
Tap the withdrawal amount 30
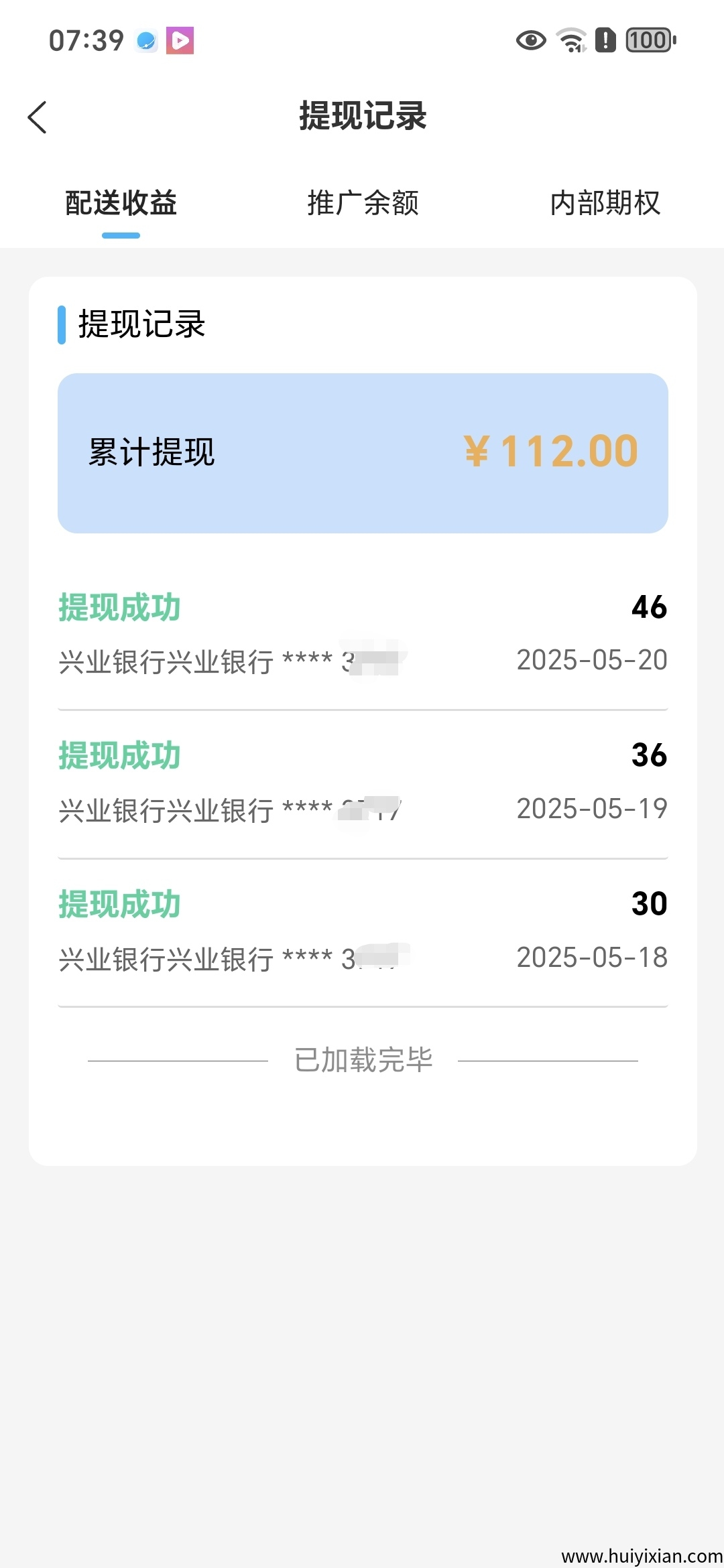click(x=649, y=904)
